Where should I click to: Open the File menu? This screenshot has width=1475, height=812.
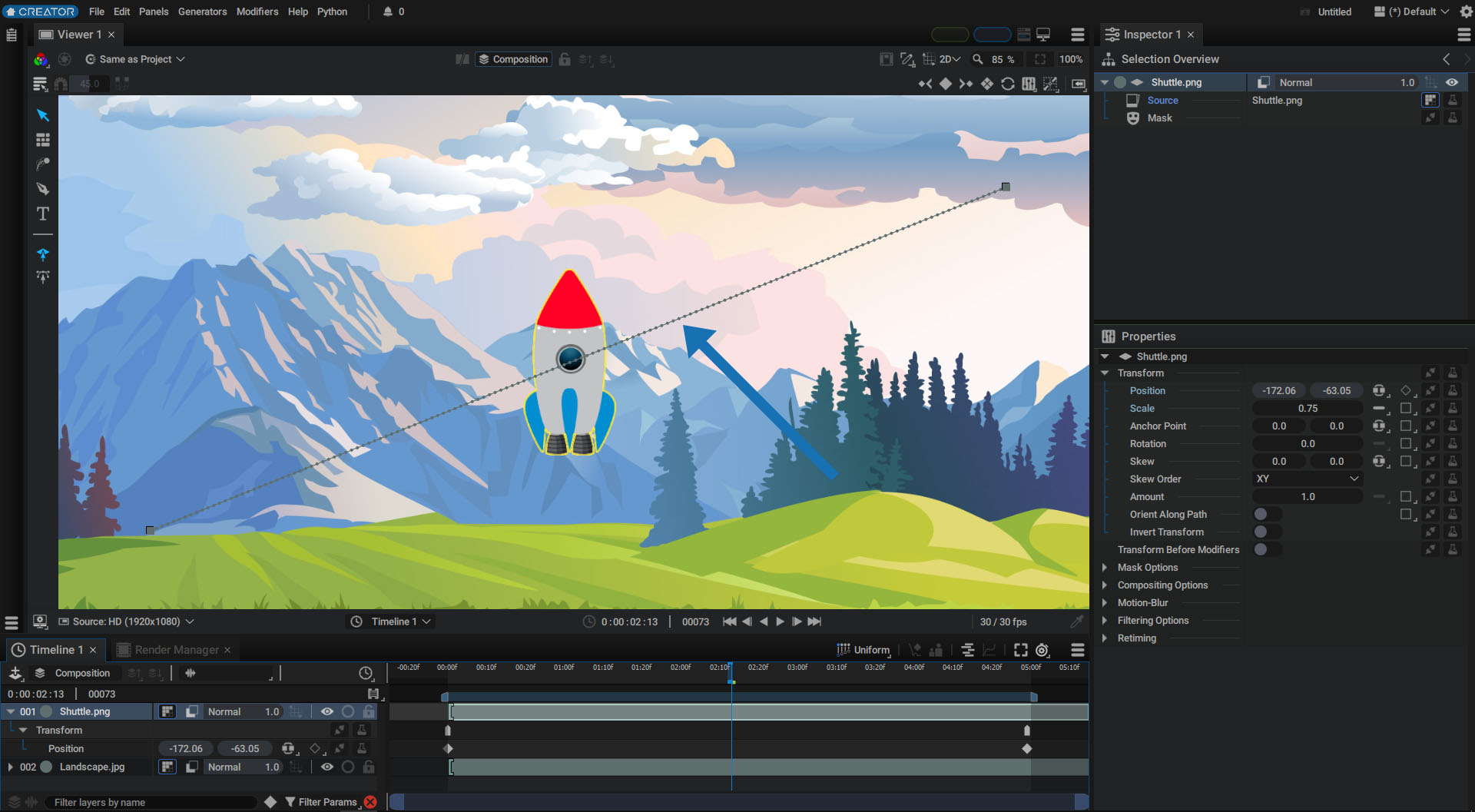tap(97, 12)
